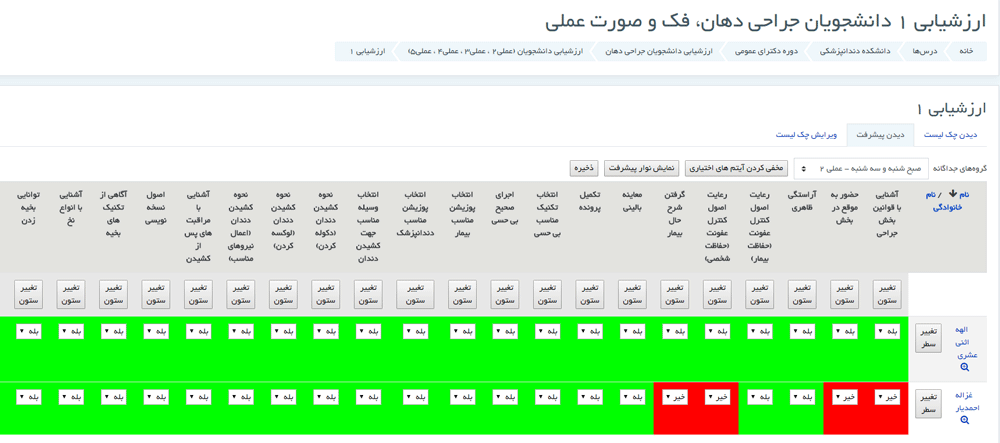Open الهه's dropdown for توانایی بخیه زدن
1000x443 pixels.
(28, 331)
